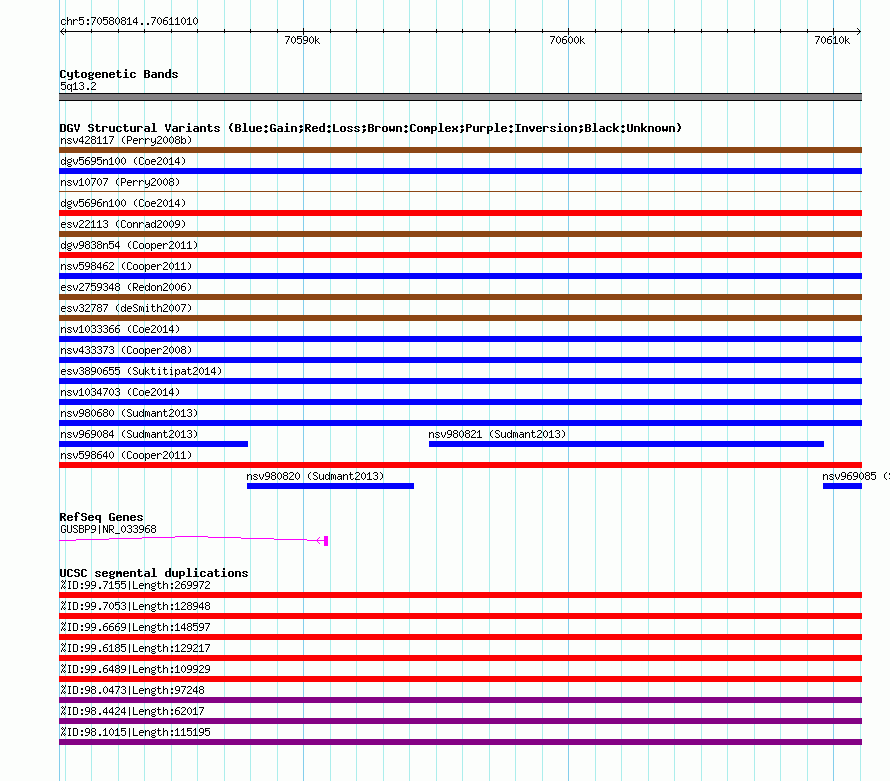This screenshot has height=781, width=890.
Task: Click nsv969084 (Sudmant2013) variant label
Action: click(129, 434)
